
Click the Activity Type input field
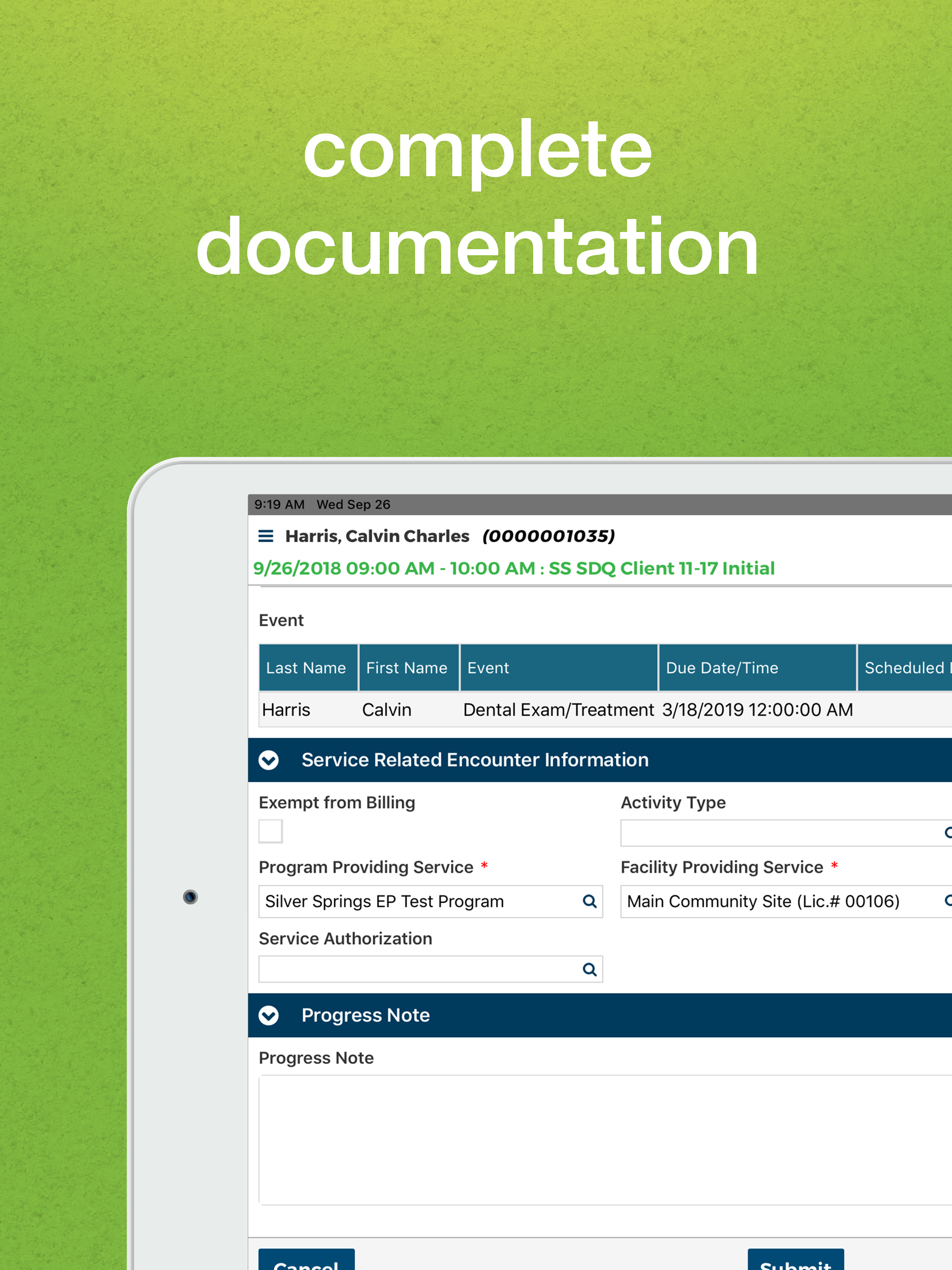pos(786,833)
